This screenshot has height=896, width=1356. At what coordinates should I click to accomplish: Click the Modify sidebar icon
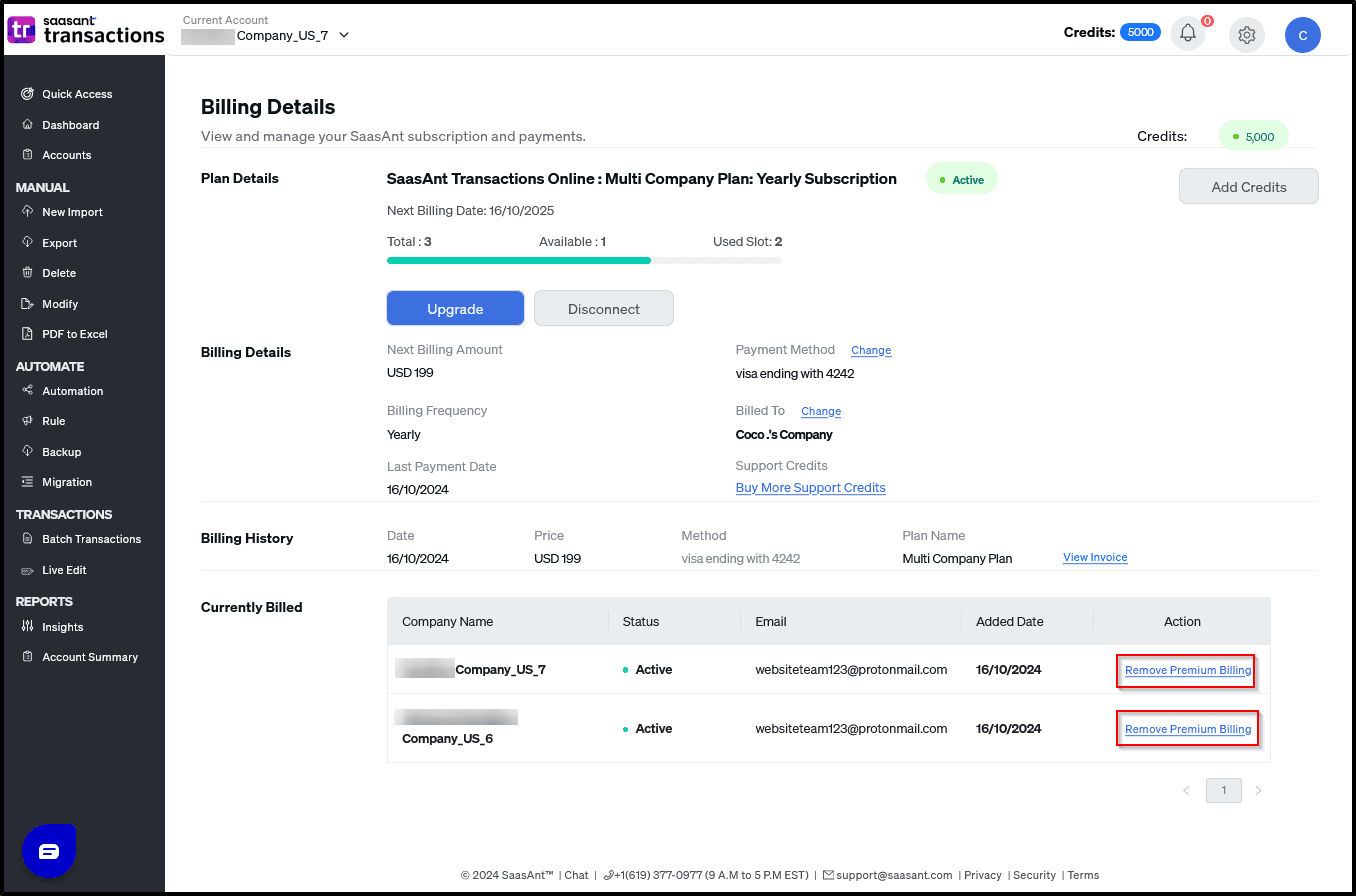[x=27, y=304]
